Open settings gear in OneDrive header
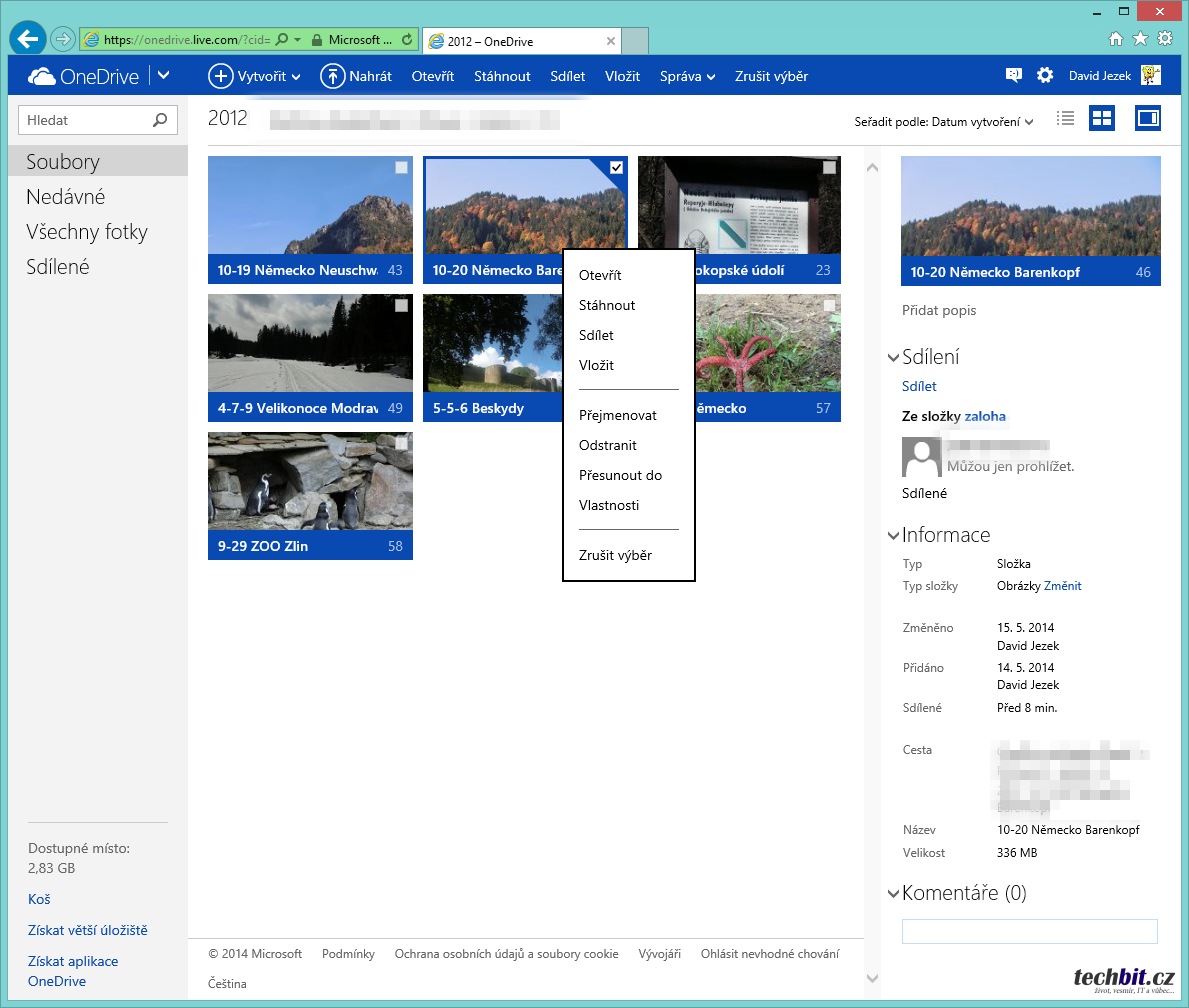Image resolution: width=1189 pixels, height=1008 pixels. tap(1045, 76)
